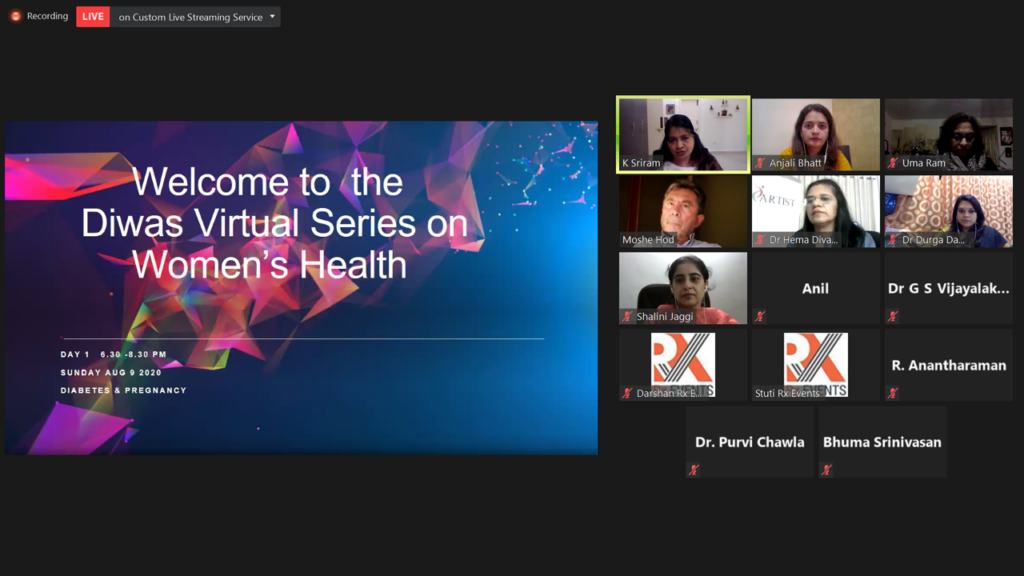Select the Stuti Rx Events participant tile

[815, 365]
